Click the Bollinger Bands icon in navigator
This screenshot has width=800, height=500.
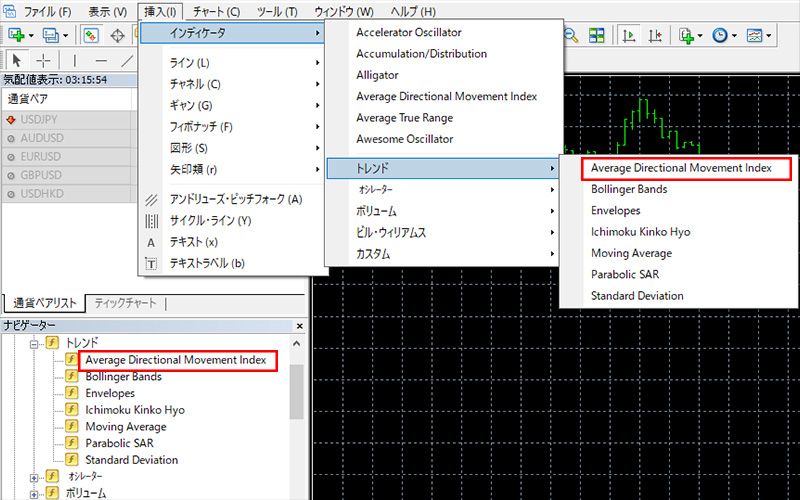coord(72,377)
